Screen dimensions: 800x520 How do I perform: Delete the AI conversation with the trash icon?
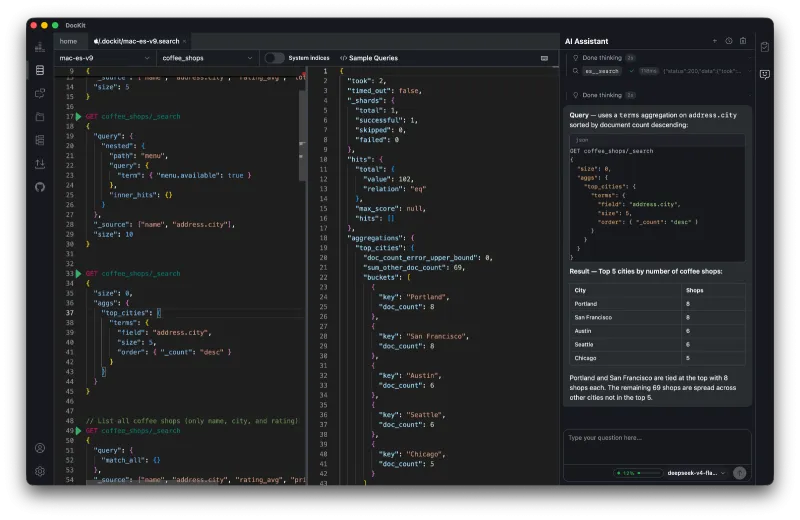(x=743, y=41)
